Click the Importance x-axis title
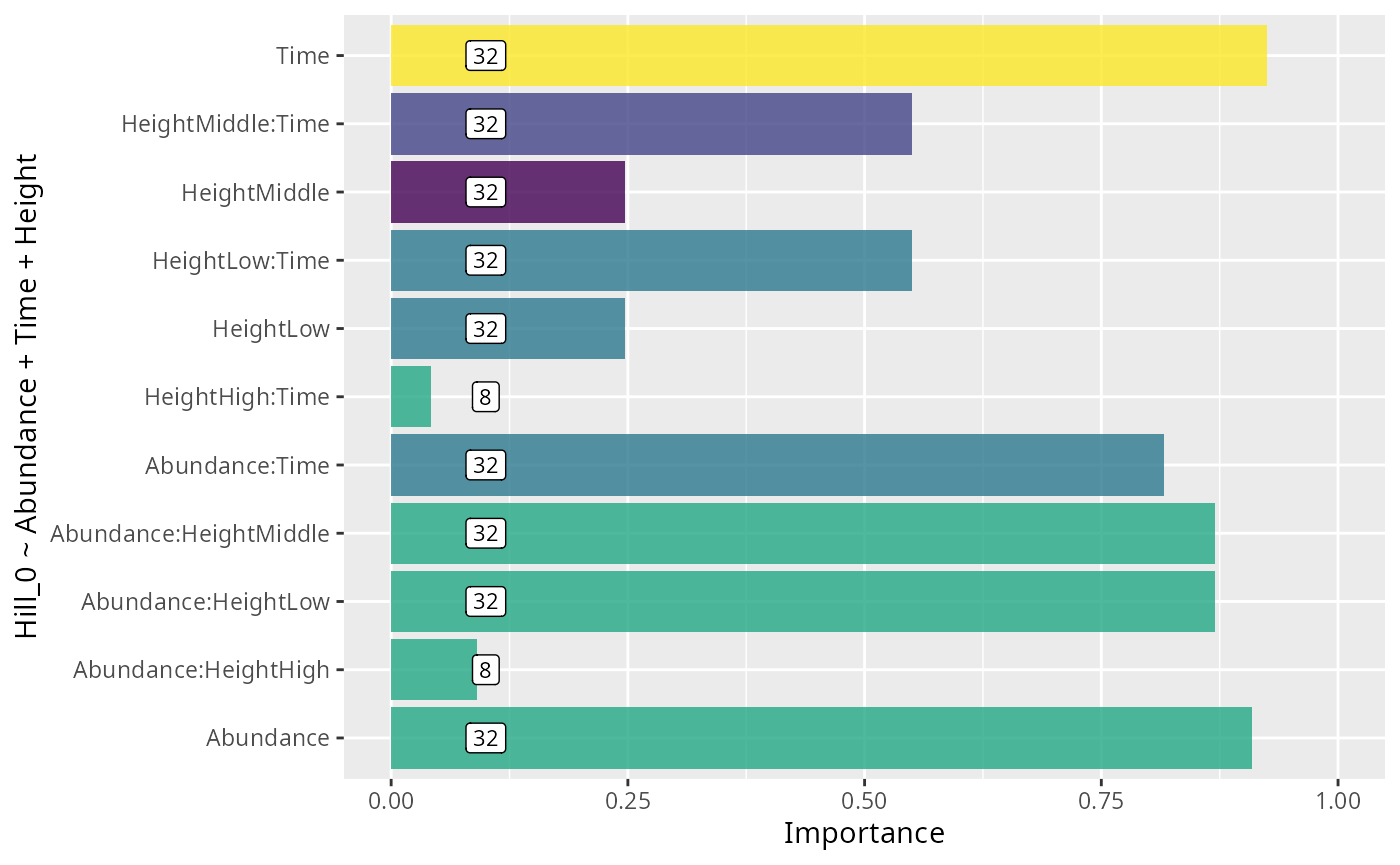This screenshot has width=1400, height=865. coord(864,833)
